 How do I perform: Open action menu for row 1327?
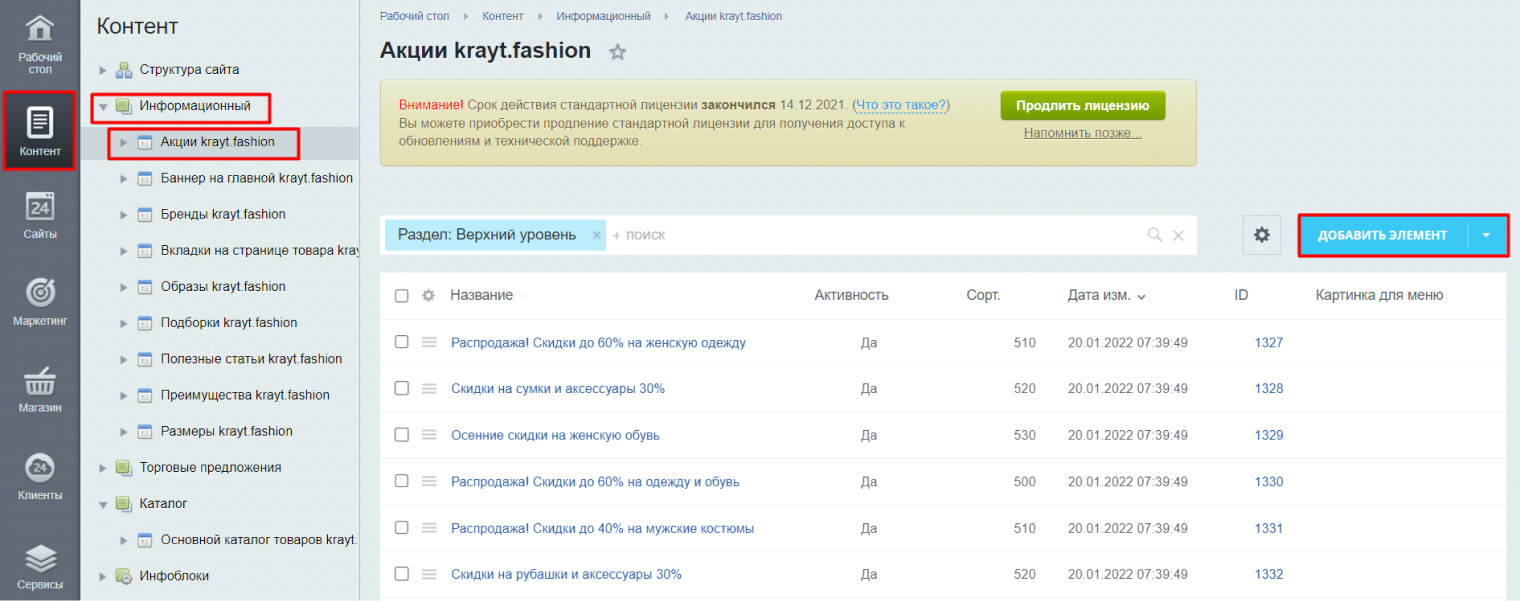[x=430, y=342]
